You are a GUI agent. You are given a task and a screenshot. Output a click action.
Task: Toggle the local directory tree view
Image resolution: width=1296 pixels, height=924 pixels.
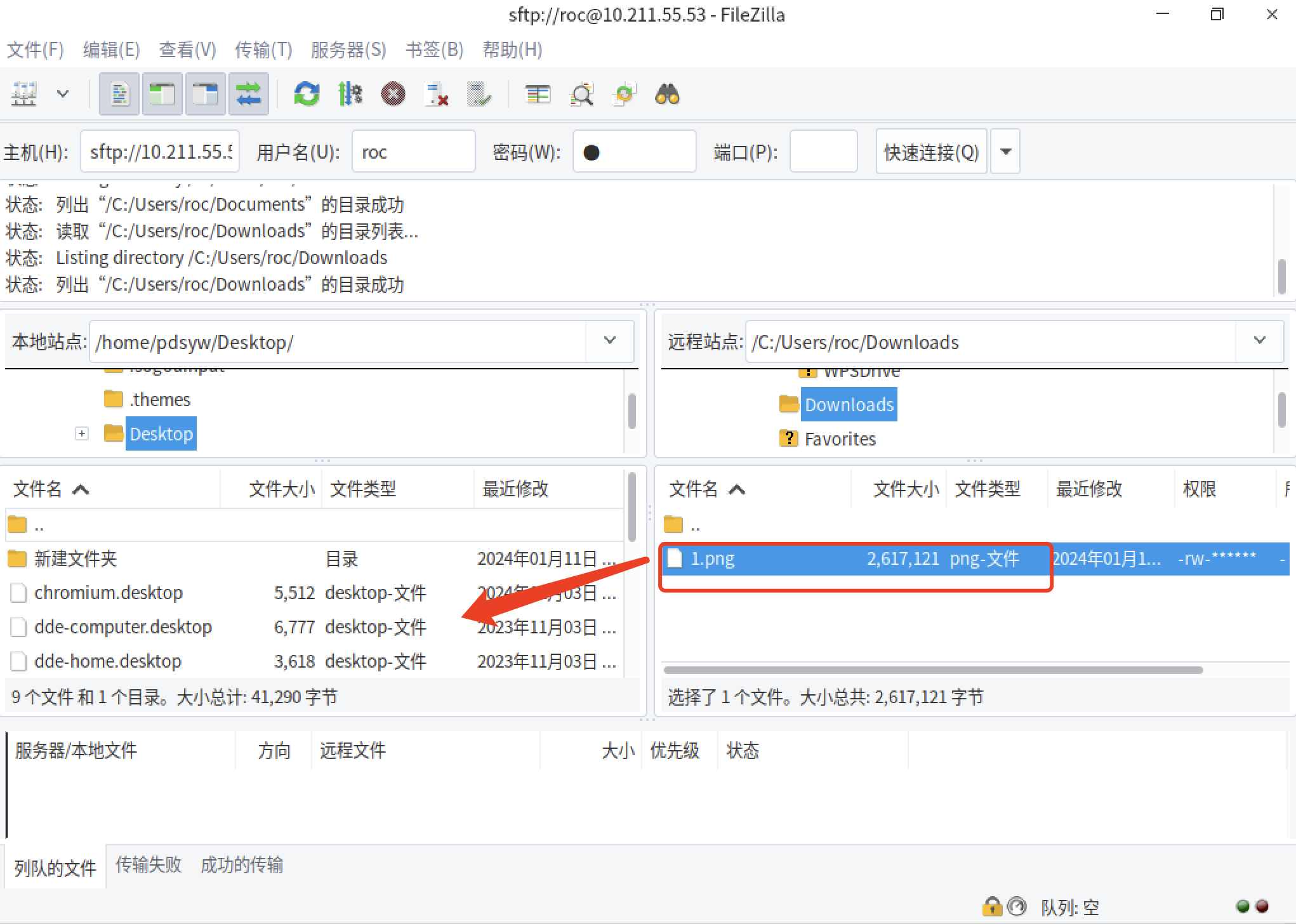pyautogui.click(x=162, y=95)
